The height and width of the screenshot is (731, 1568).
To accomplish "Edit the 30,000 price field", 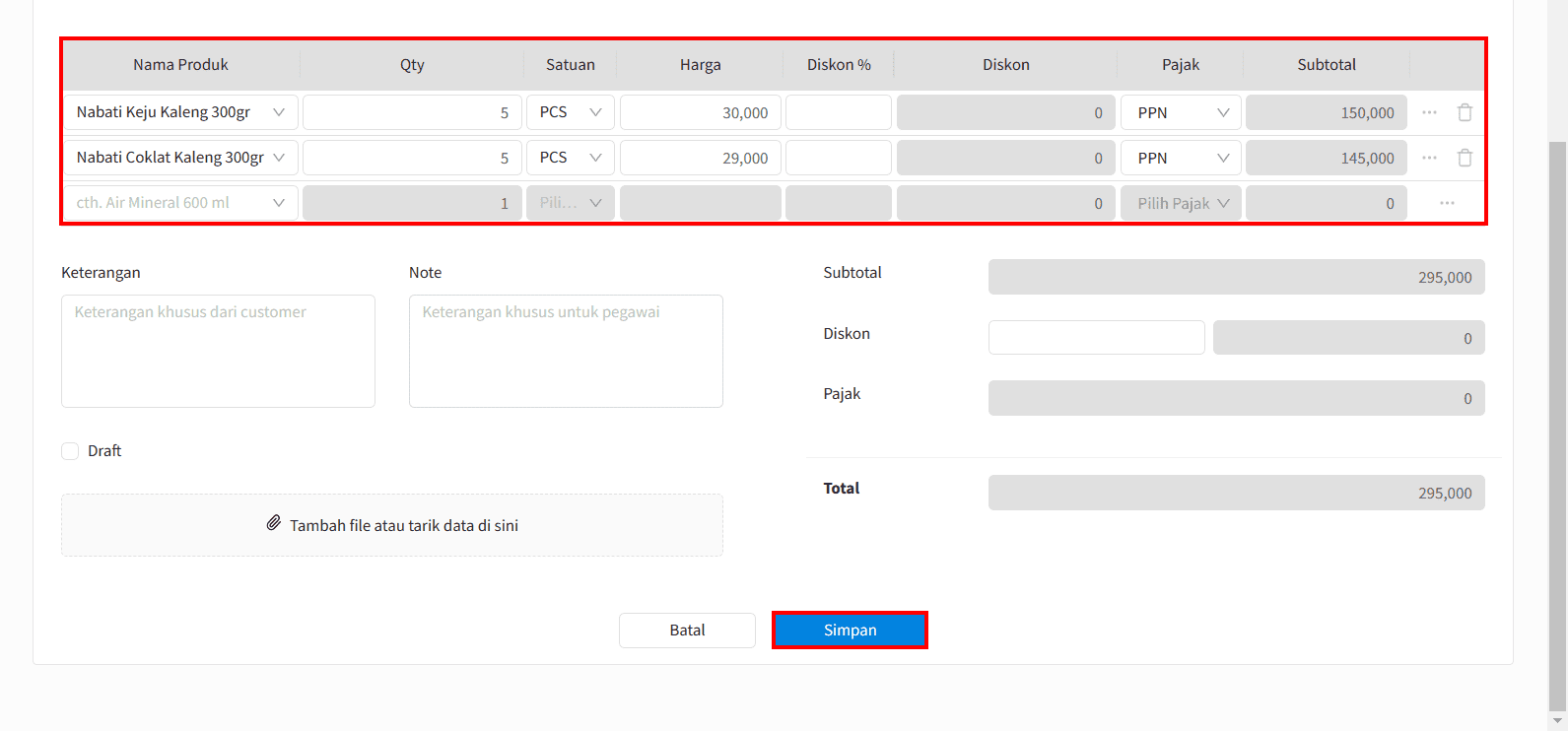I will pyautogui.click(x=701, y=112).
